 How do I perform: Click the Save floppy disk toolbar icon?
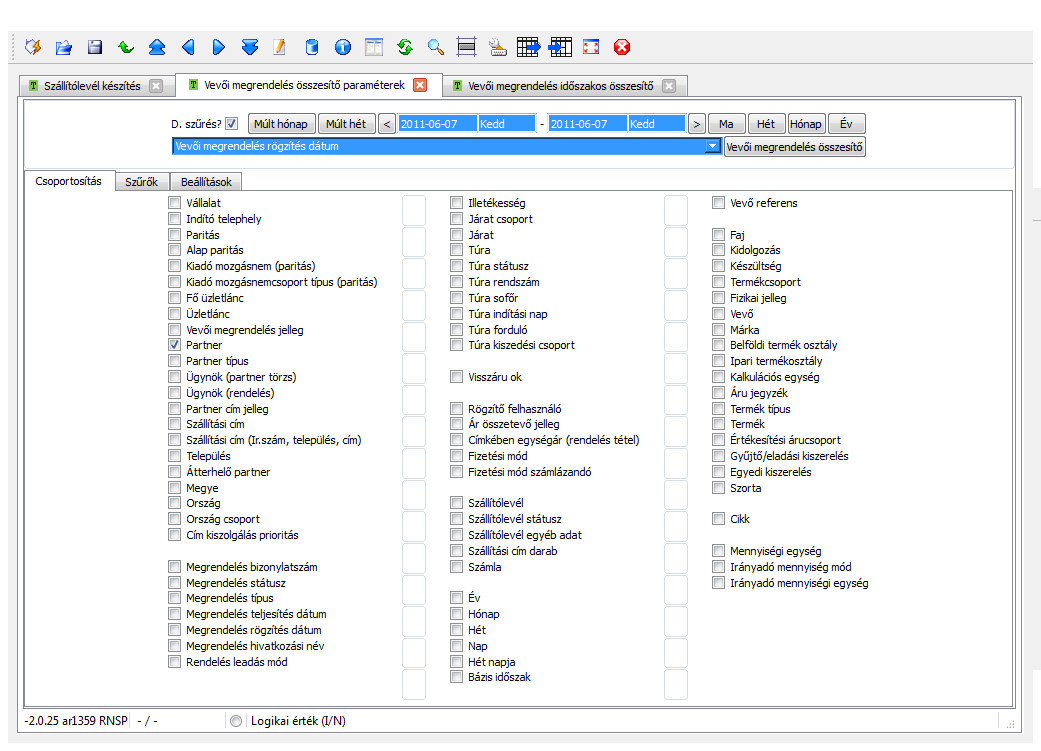click(95, 47)
